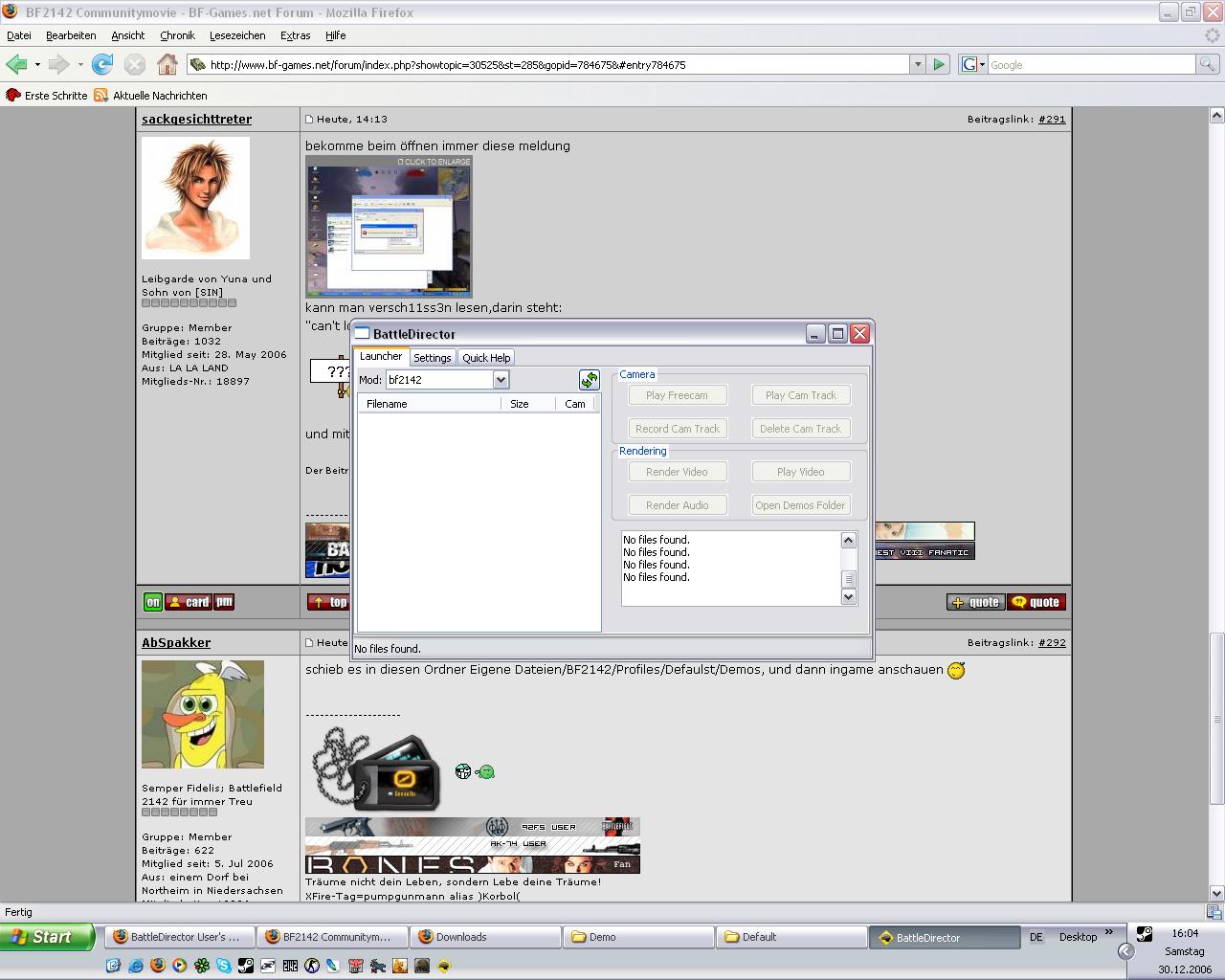Expand hidden system tray icons
The height and width of the screenshot is (980, 1225).
click(x=1125, y=950)
